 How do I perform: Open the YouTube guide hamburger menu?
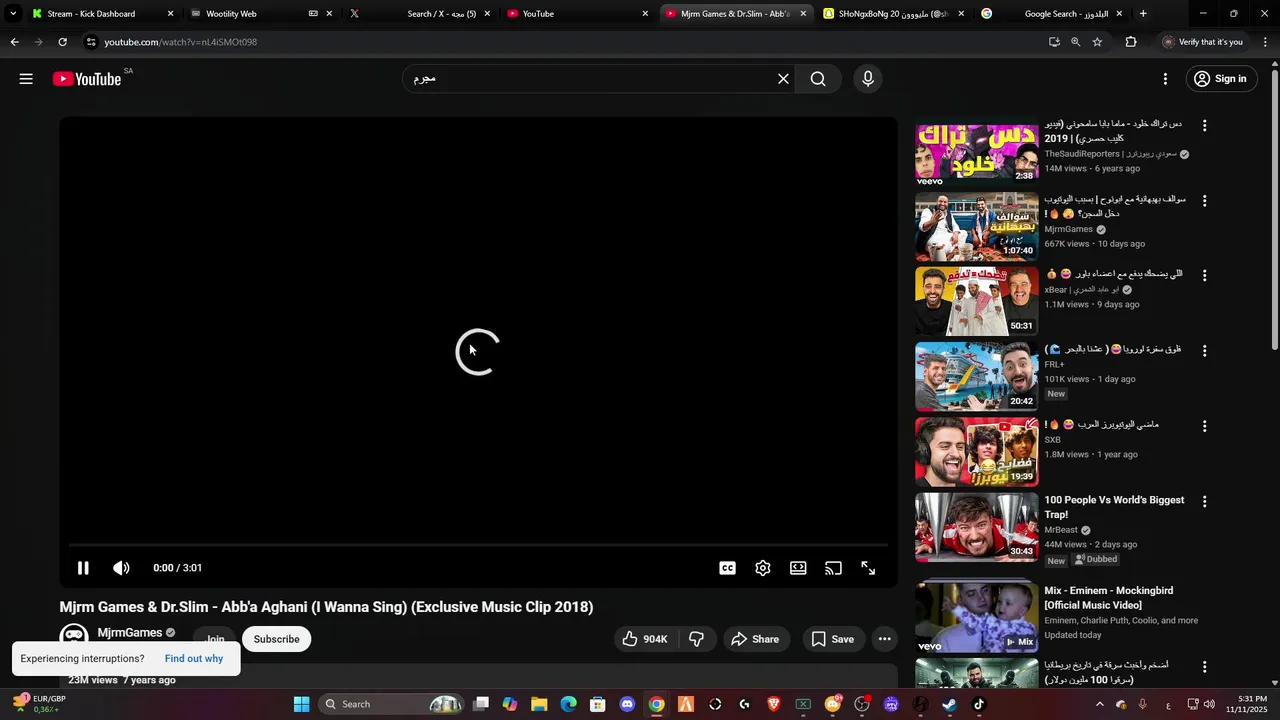pyautogui.click(x=26, y=79)
